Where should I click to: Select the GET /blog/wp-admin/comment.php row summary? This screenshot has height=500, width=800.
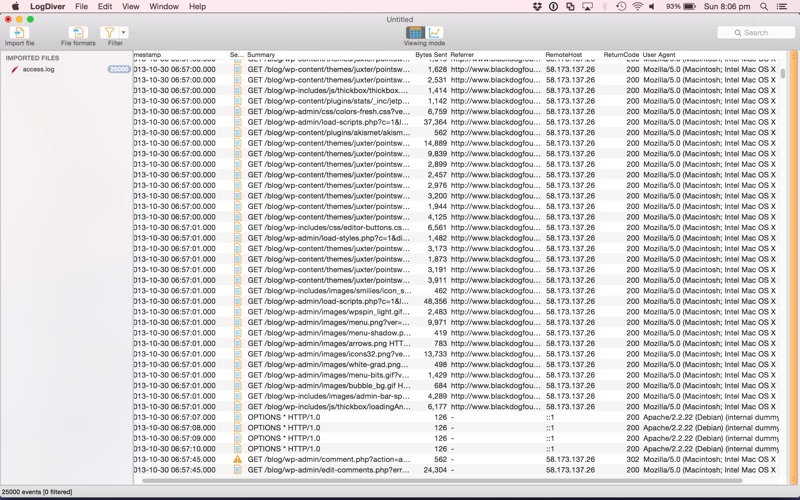[x=328, y=459]
